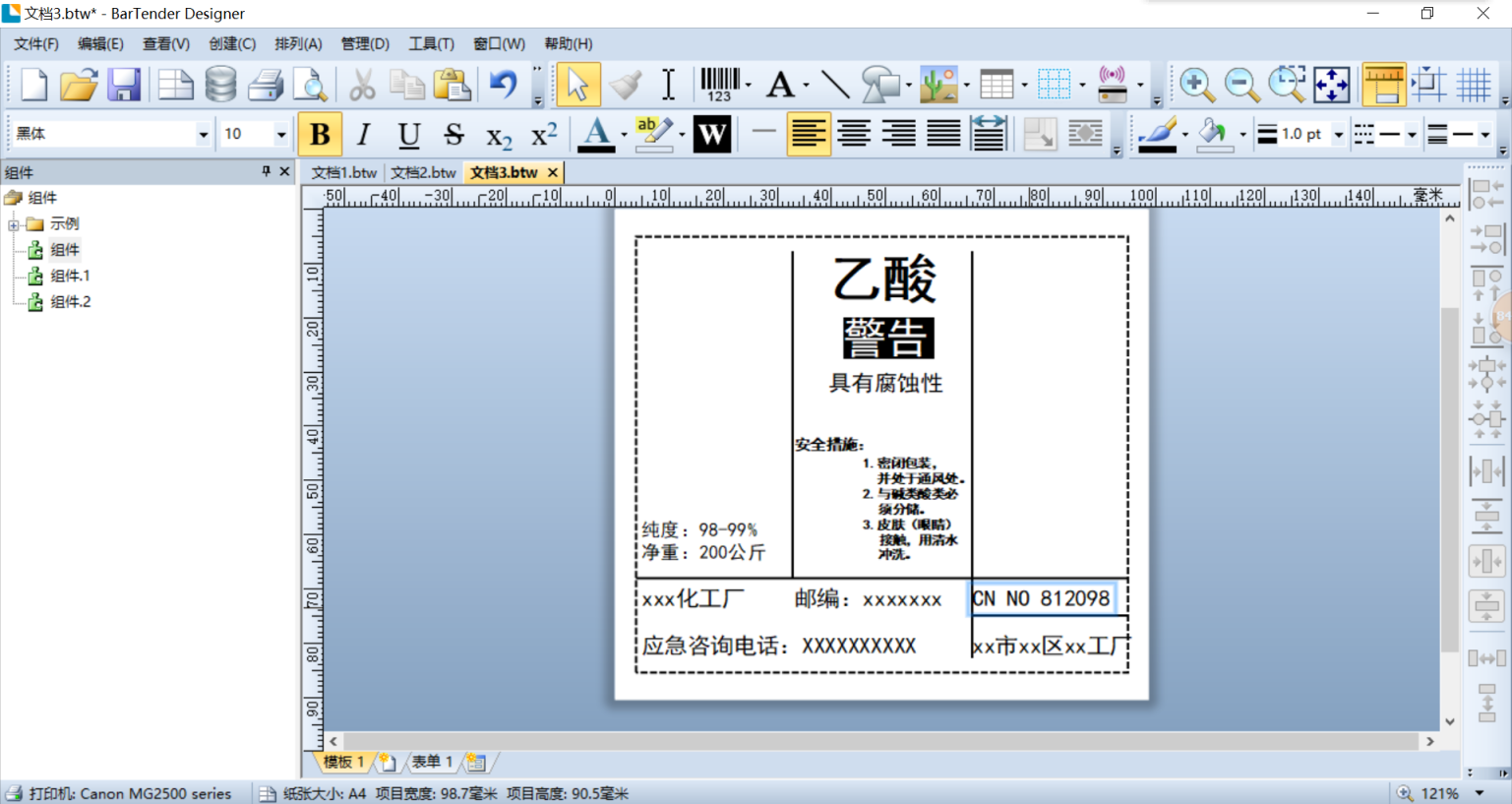1512x804 pixels.
Task: Close the 文档3.btw tab
Action: [x=553, y=172]
